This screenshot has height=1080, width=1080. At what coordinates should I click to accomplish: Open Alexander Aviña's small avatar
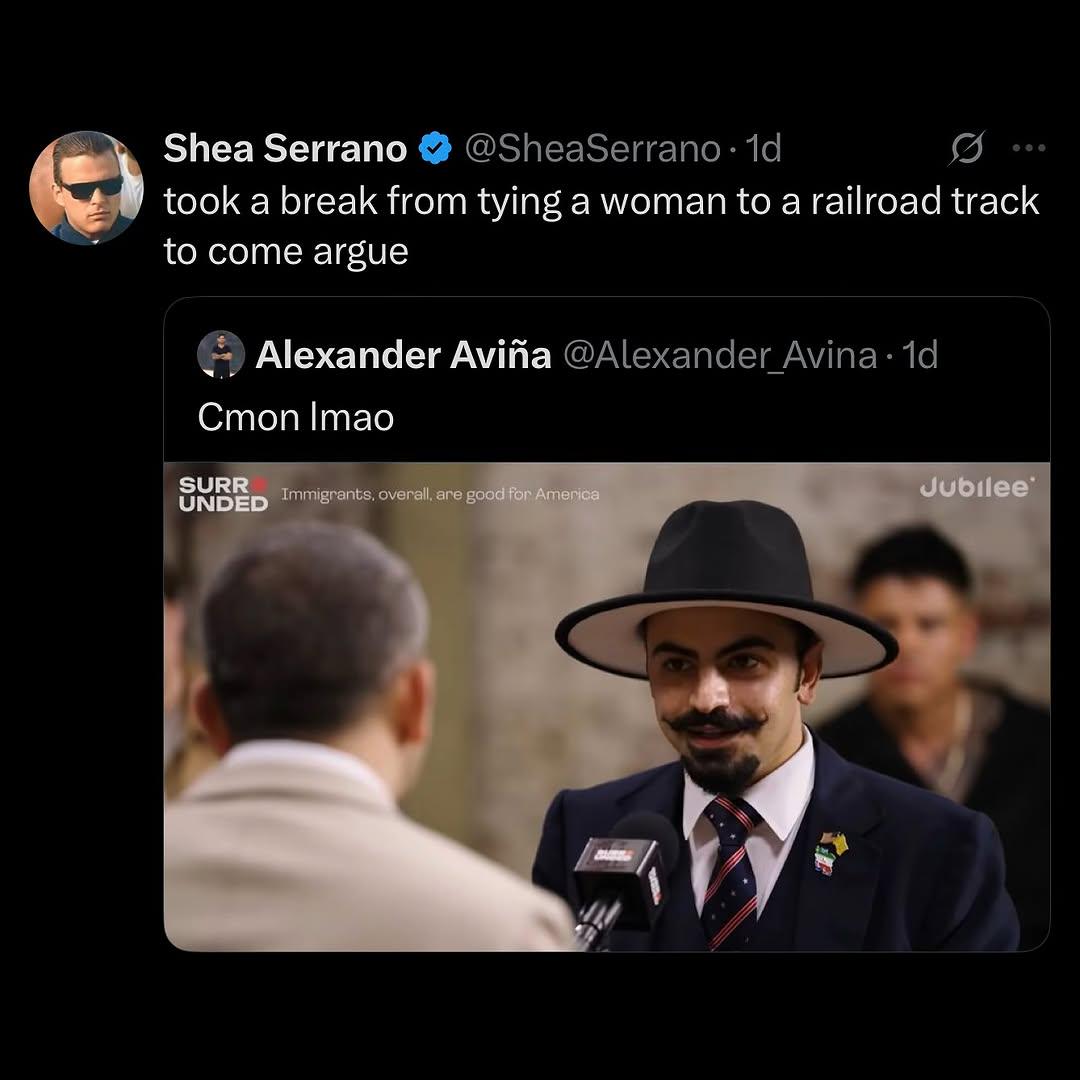(221, 354)
